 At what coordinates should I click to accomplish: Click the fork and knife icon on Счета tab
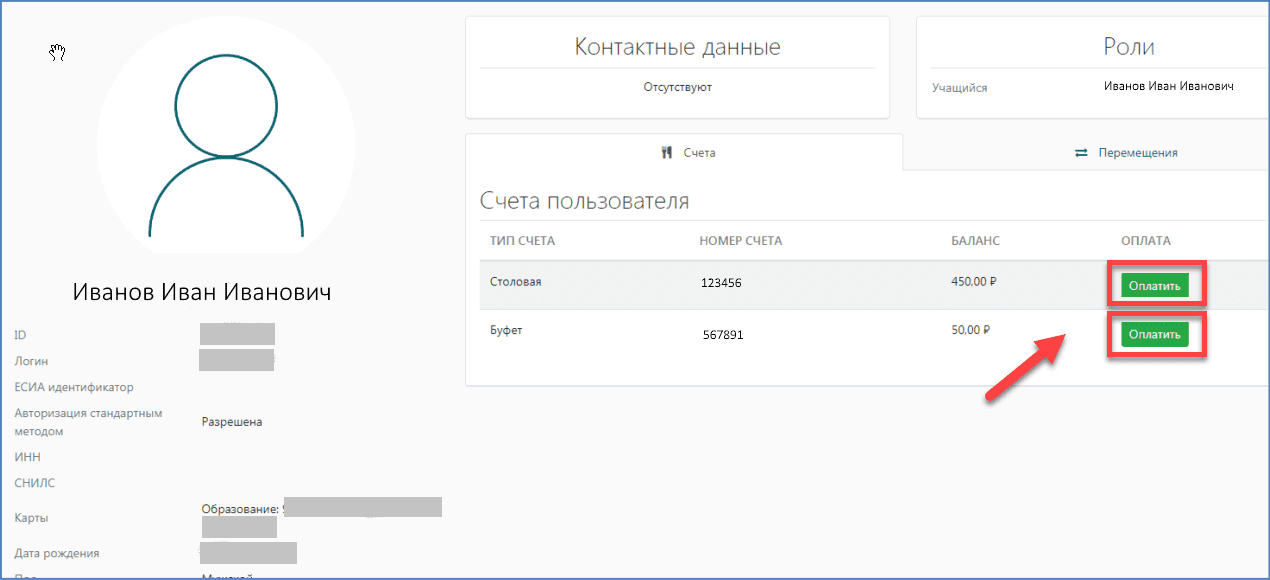667,153
